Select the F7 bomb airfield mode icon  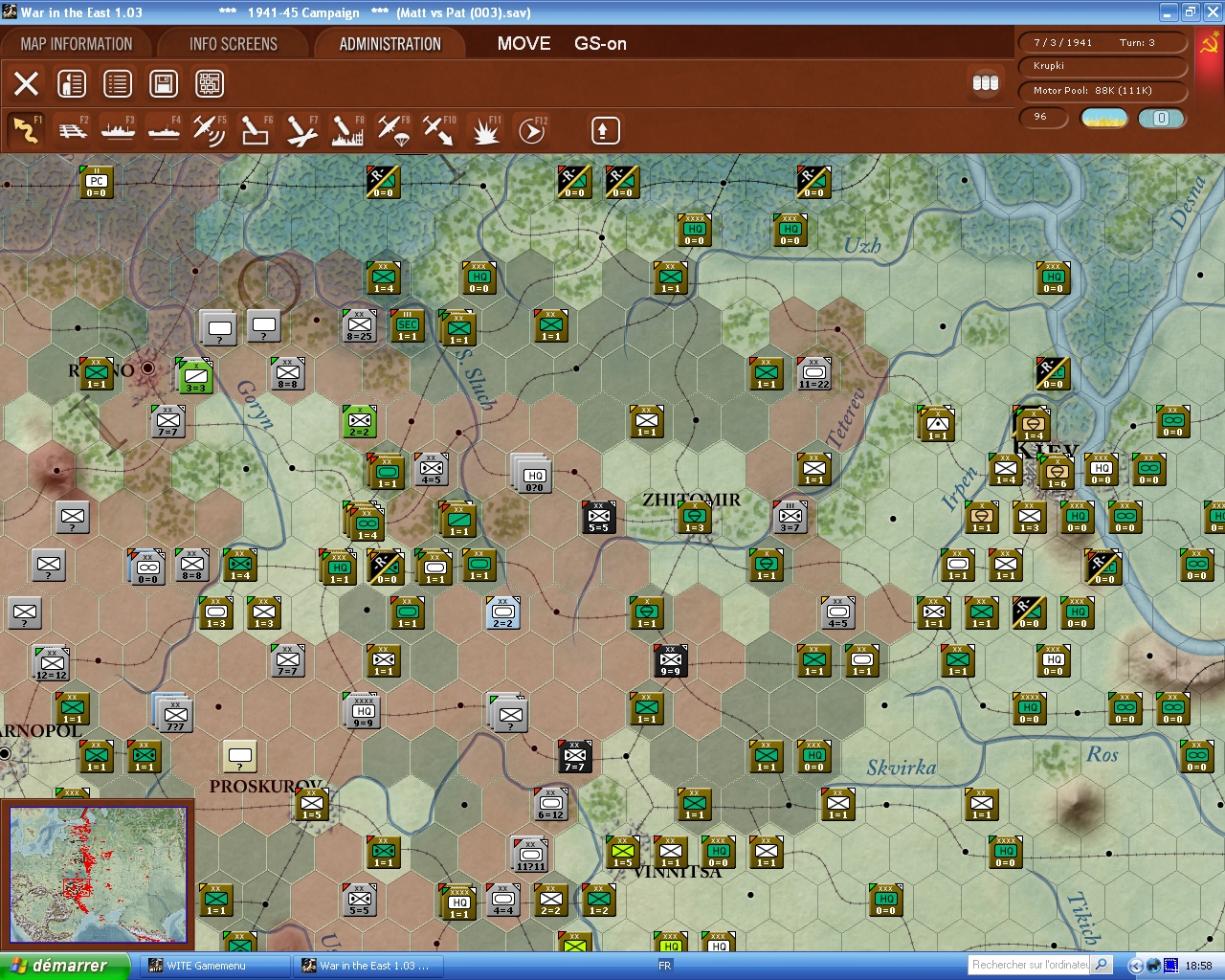(301, 130)
